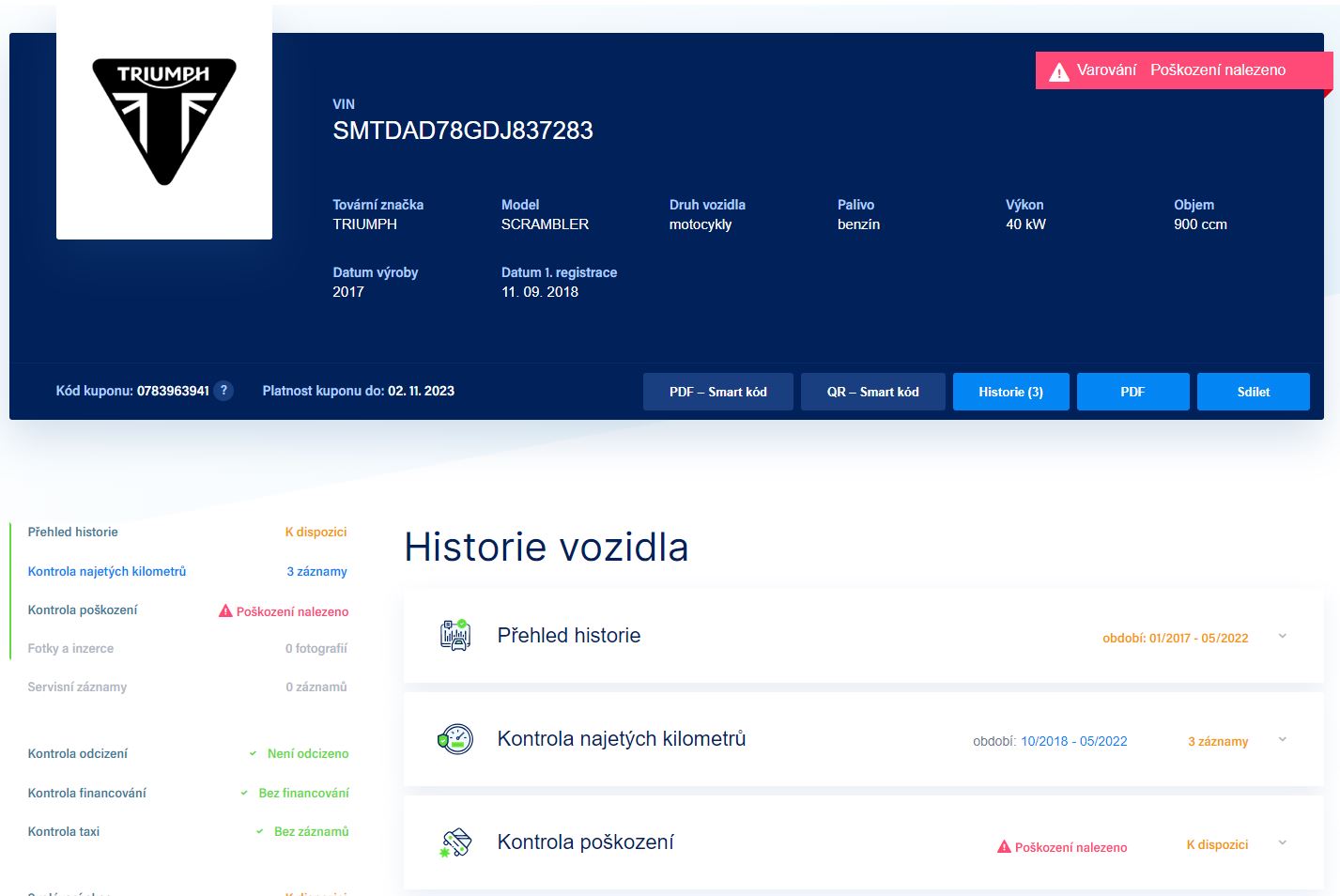The image size is (1340, 896).
Task: Click the warning triangle in Varování banner
Action: point(1059,70)
